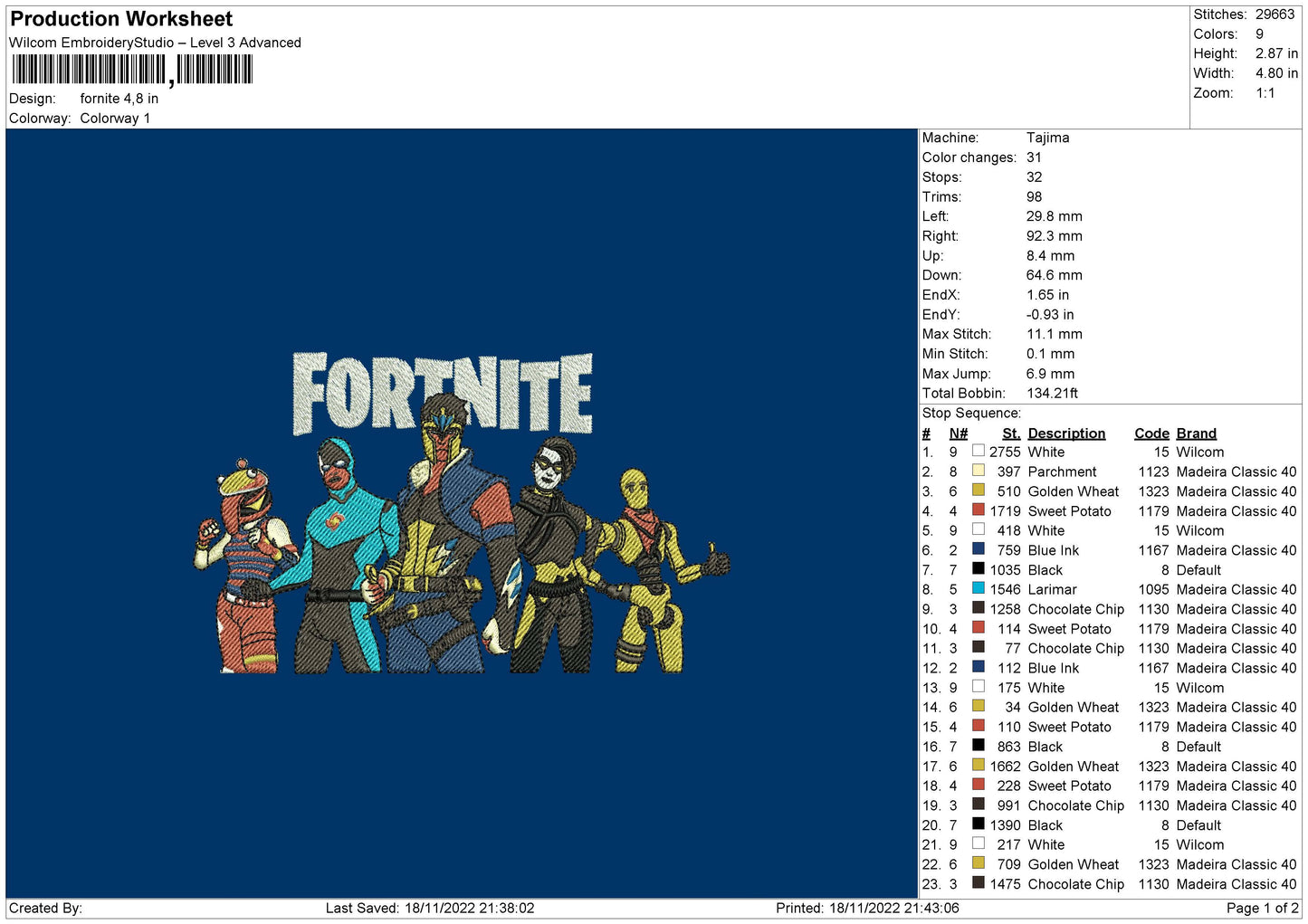Click the Left value '29.8 mm'

[1055, 216]
